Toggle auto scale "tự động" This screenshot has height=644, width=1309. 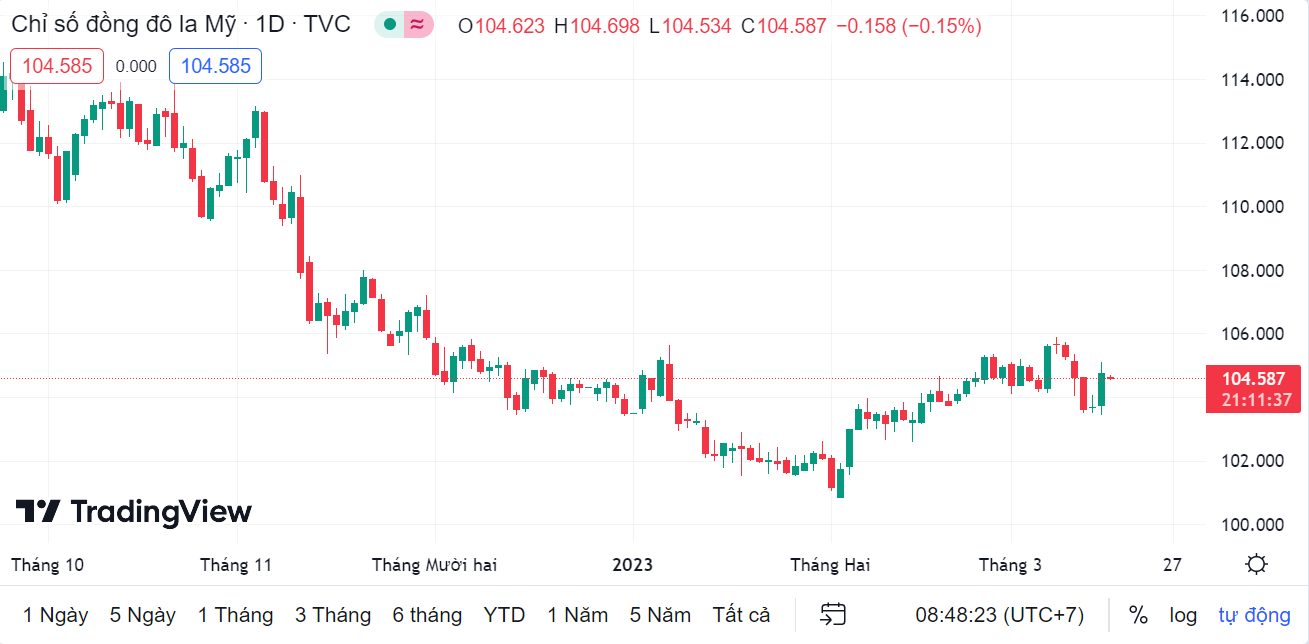point(1254,614)
